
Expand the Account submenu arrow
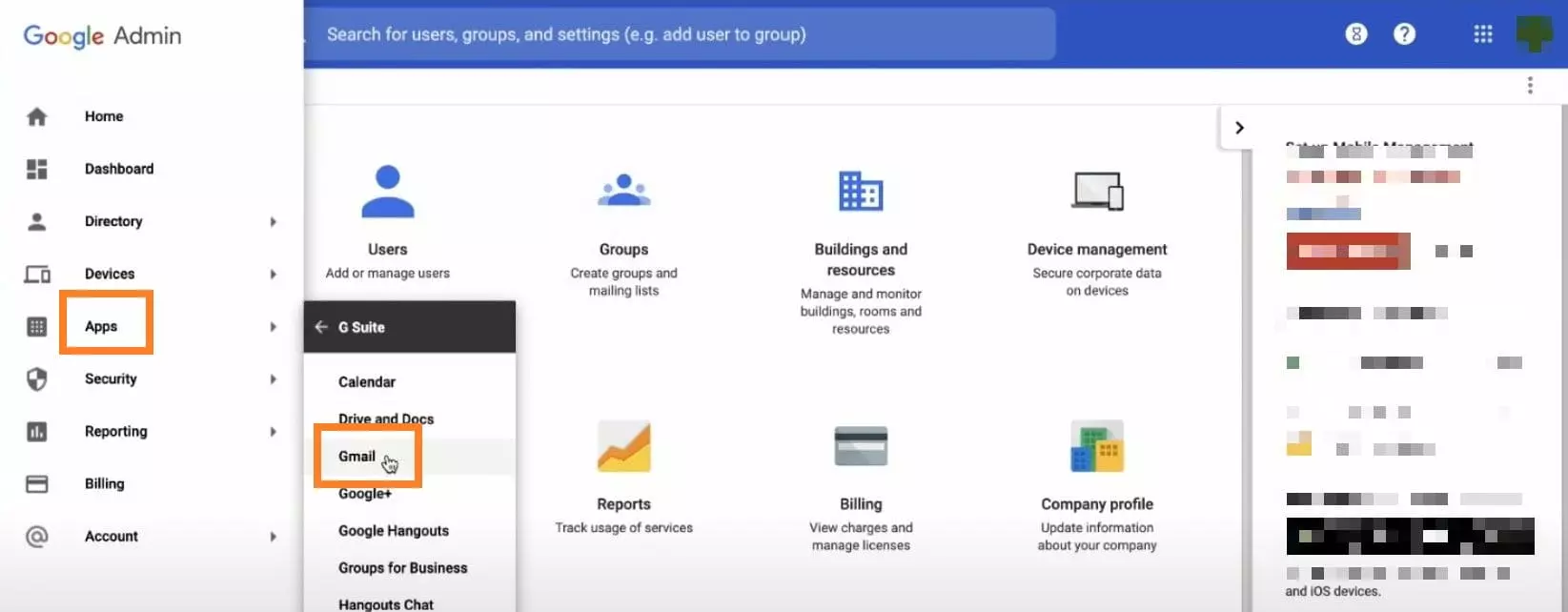coord(273,537)
